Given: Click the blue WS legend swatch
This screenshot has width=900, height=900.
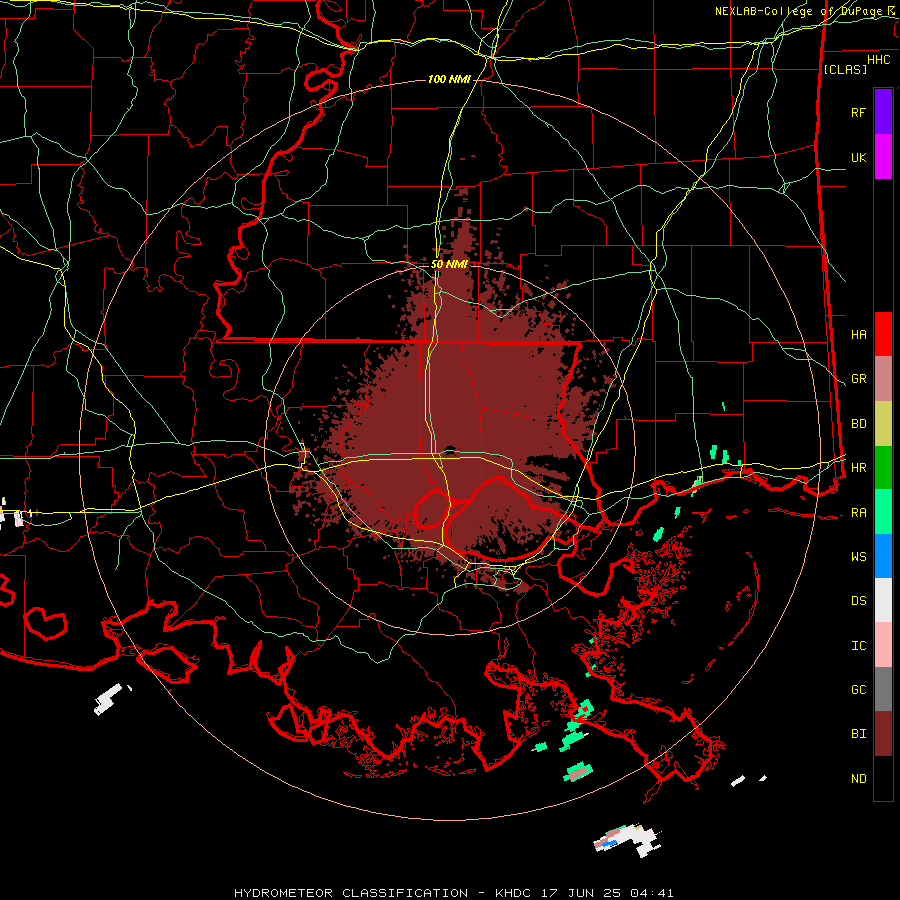Looking at the screenshot, I should click(x=883, y=556).
